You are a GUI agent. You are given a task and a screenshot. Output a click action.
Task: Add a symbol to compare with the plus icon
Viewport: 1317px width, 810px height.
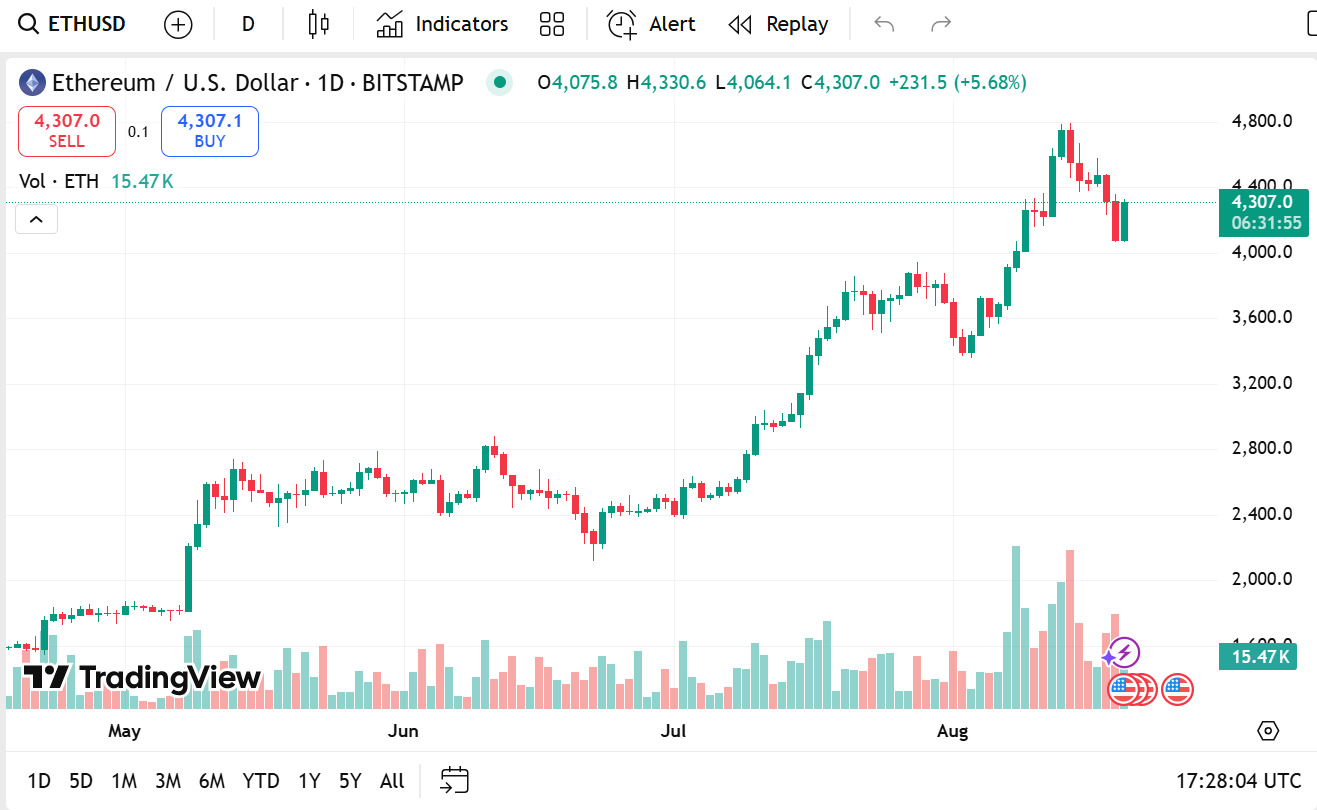(x=178, y=24)
